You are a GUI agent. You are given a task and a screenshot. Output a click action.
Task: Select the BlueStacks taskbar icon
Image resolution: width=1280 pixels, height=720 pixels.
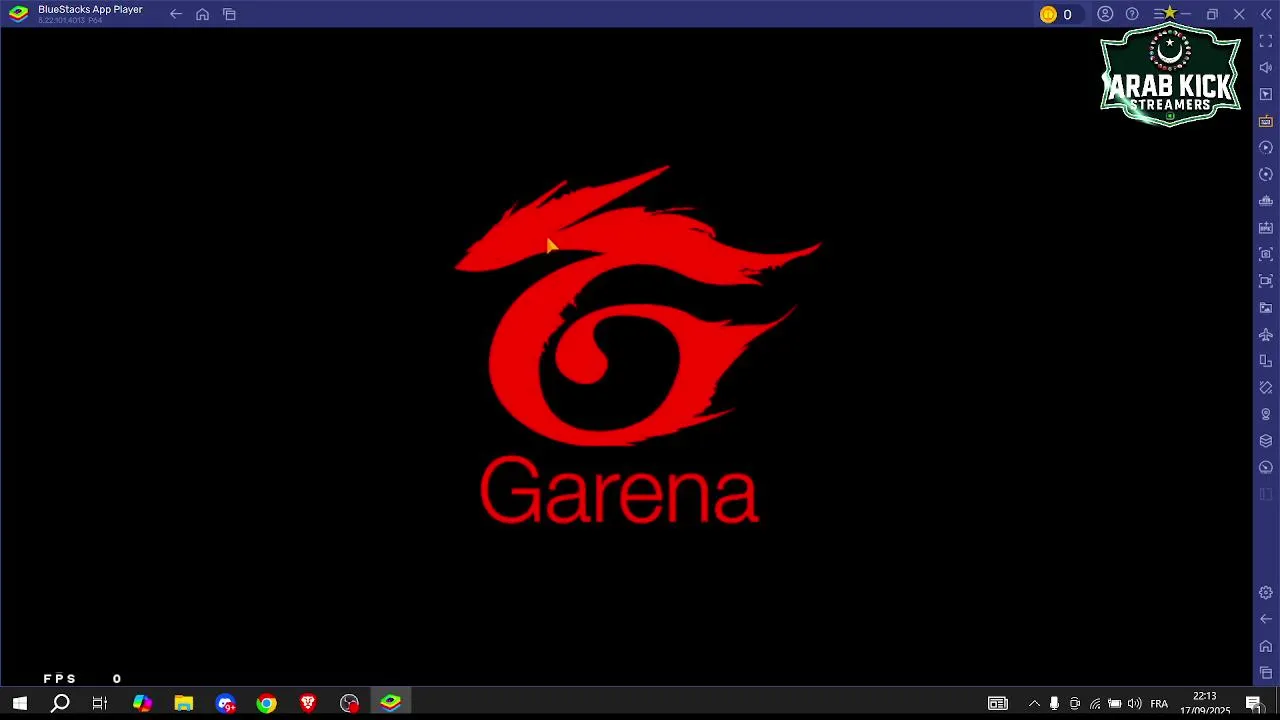[391, 704]
